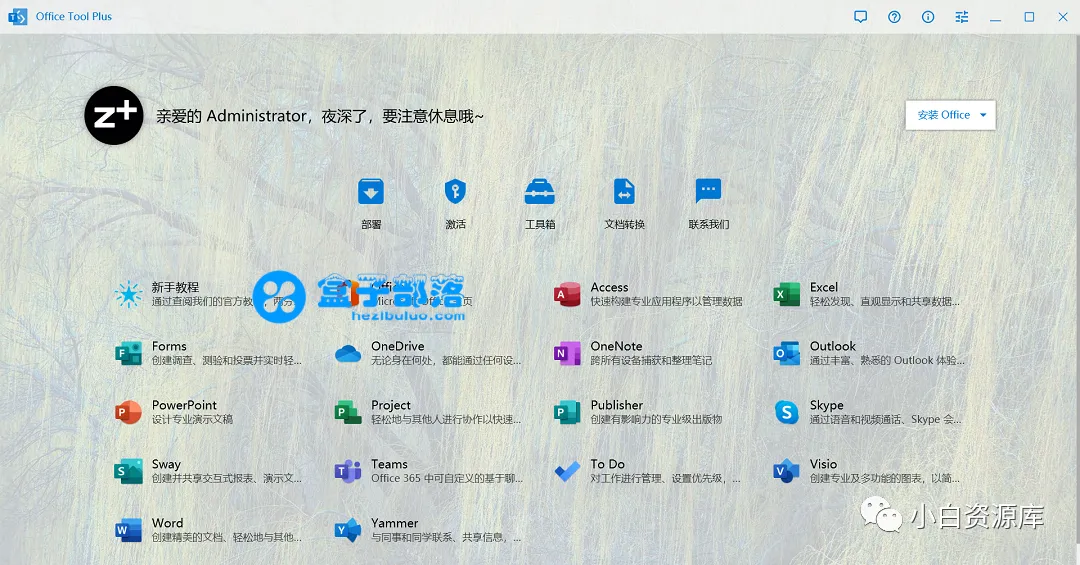Click the Forms app icon
Viewport: 1080px width, 565px height.
[128, 353]
